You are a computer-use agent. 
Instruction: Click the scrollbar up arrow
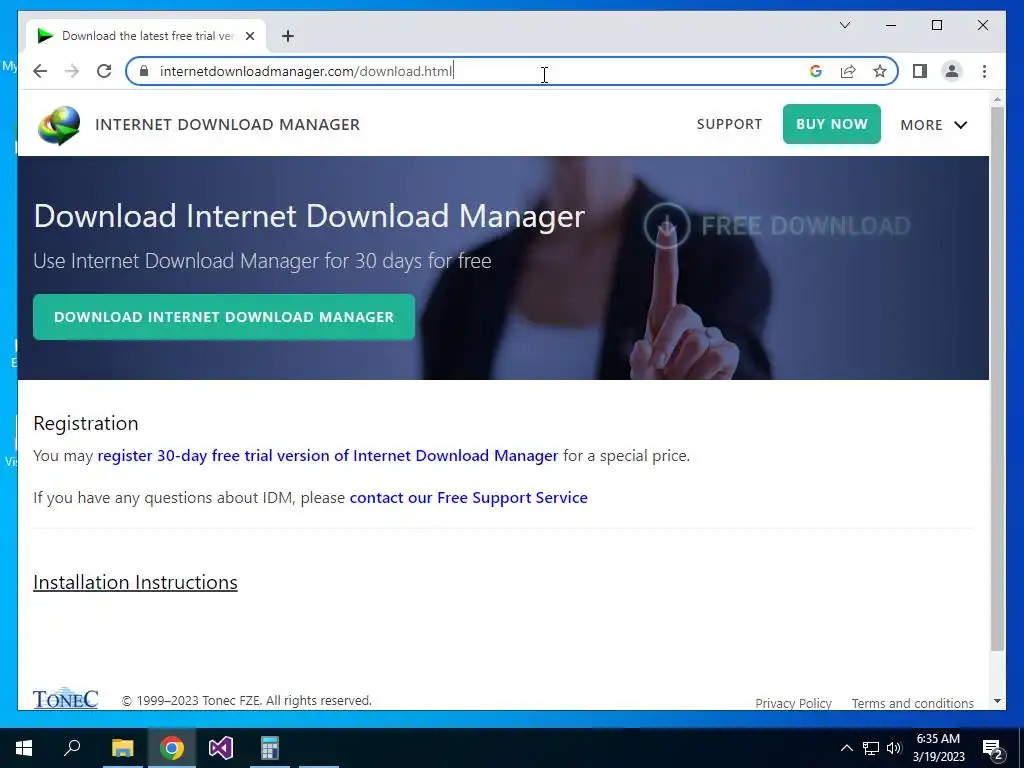coord(997,99)
